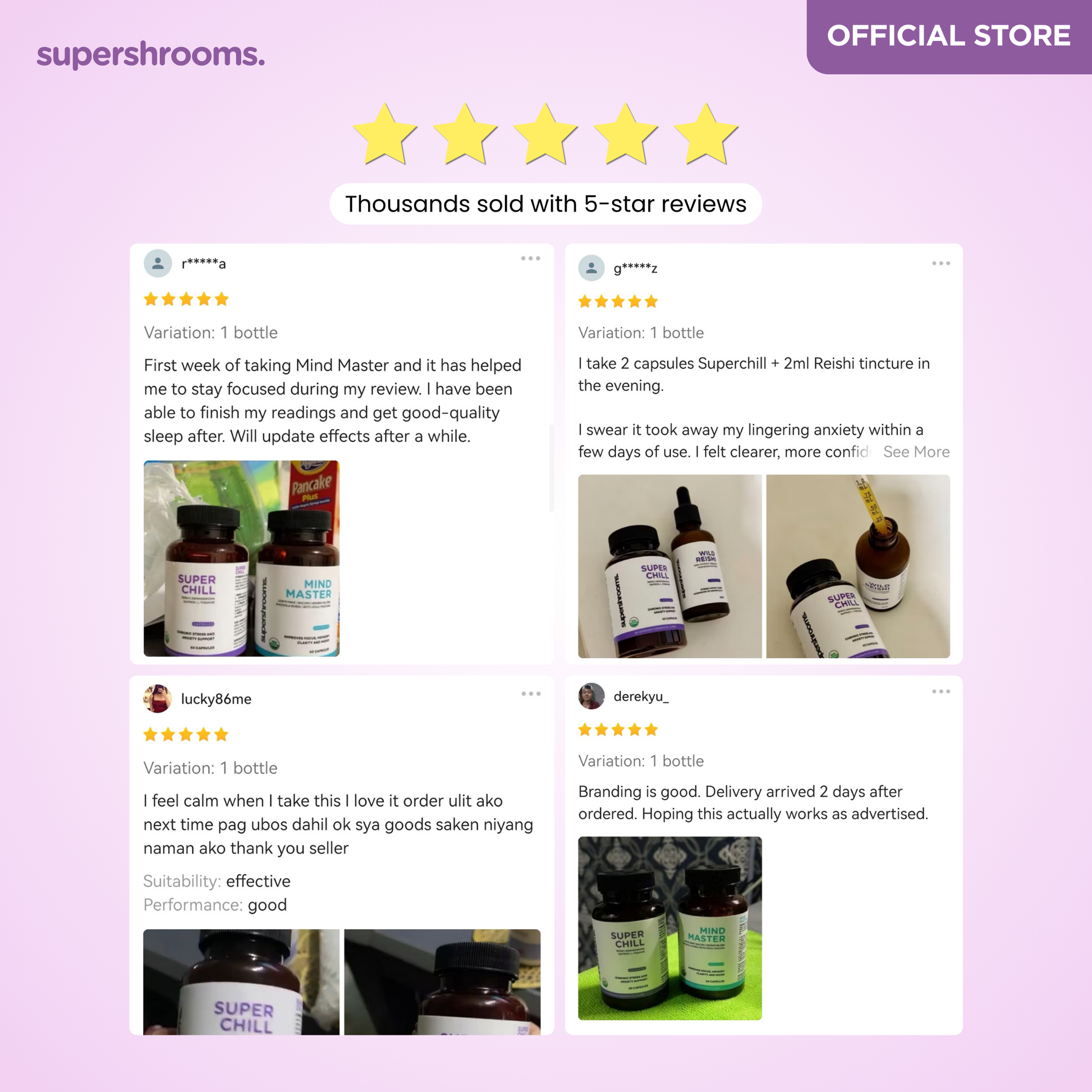The height and width of the screenshot is (1092, 1092).
Task: Open derekyu_'s photo of bottles on green cloth
Action: [x=670, y=928]
